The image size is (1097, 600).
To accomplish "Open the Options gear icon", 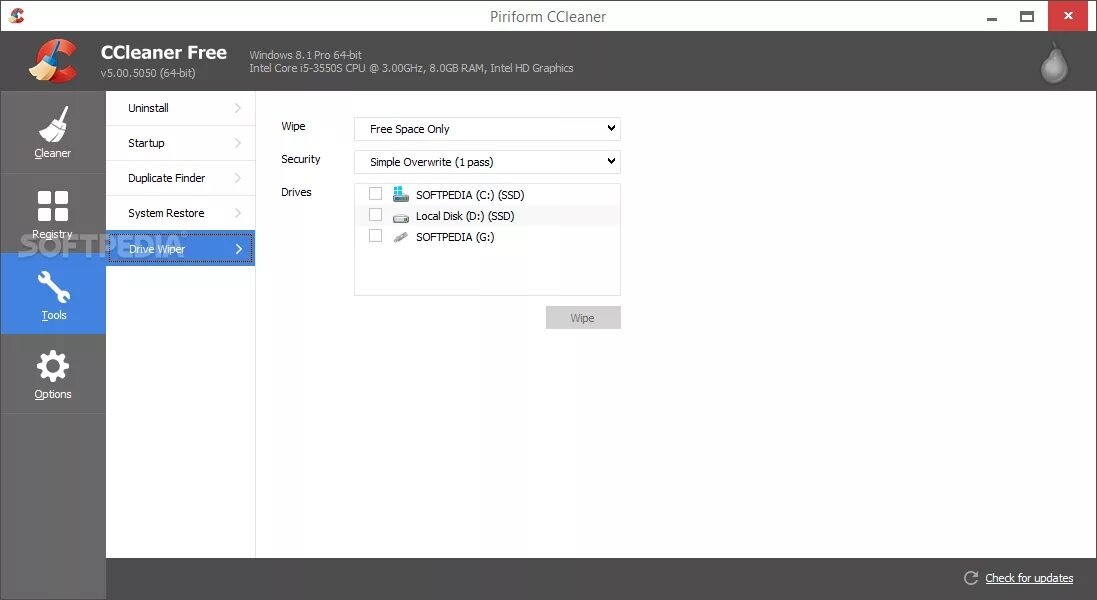I will click(x=53, y=366).
